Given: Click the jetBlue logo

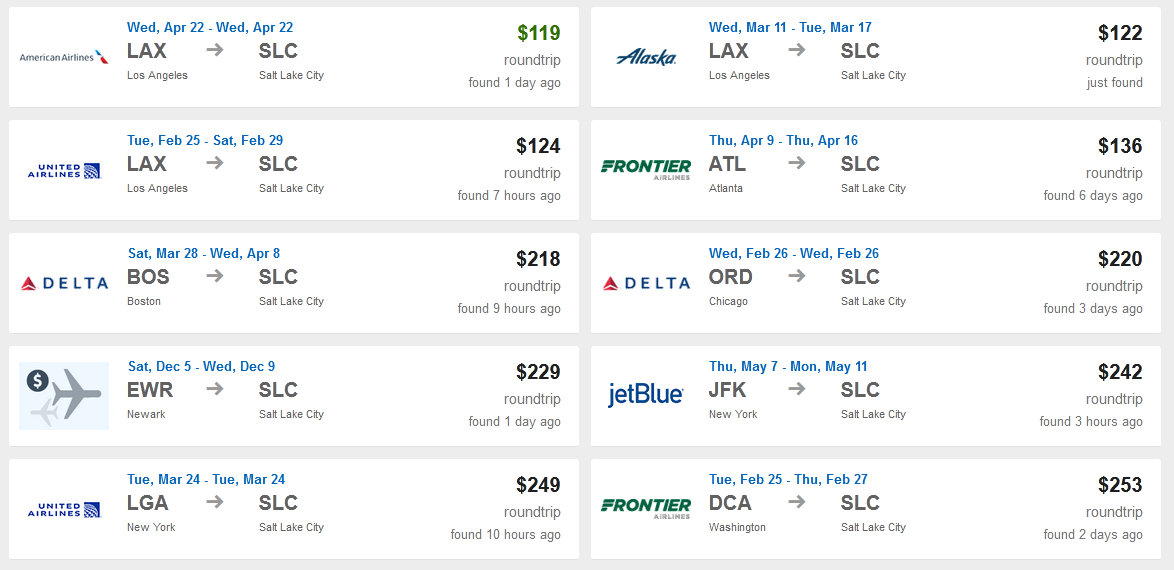Looking at the screenshot, I should pos(645,395).
